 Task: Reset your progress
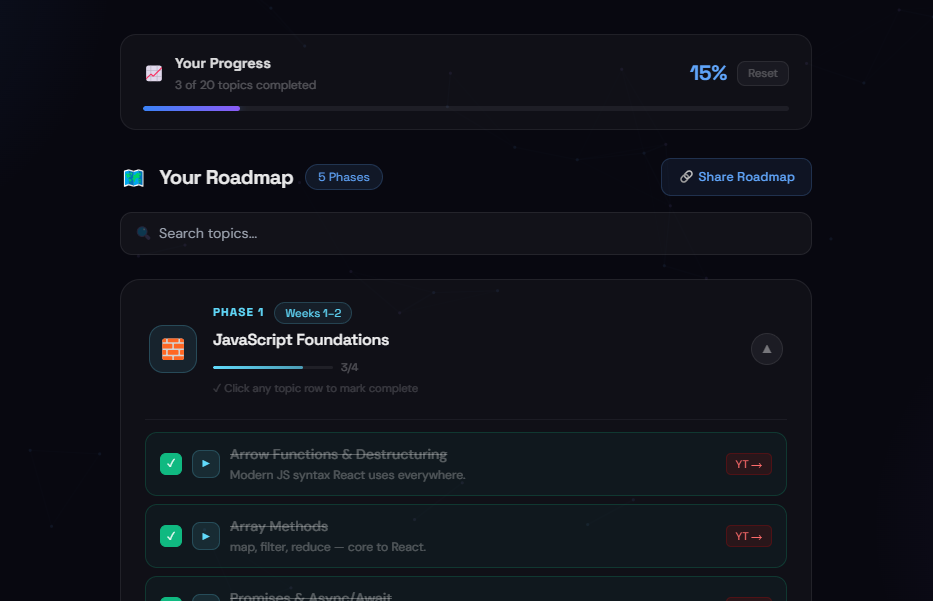click(763, 73)
